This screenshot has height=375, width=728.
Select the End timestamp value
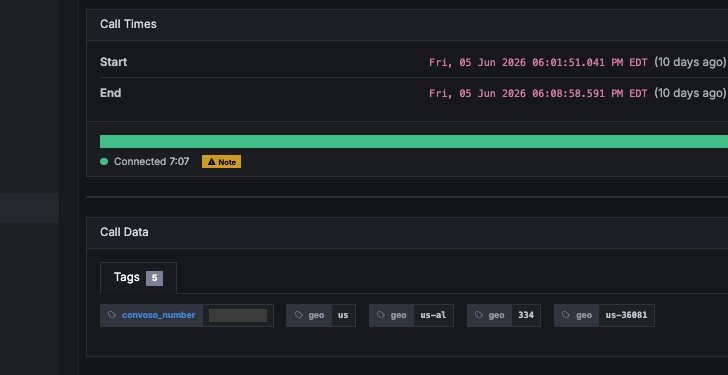tap(538, 93)
